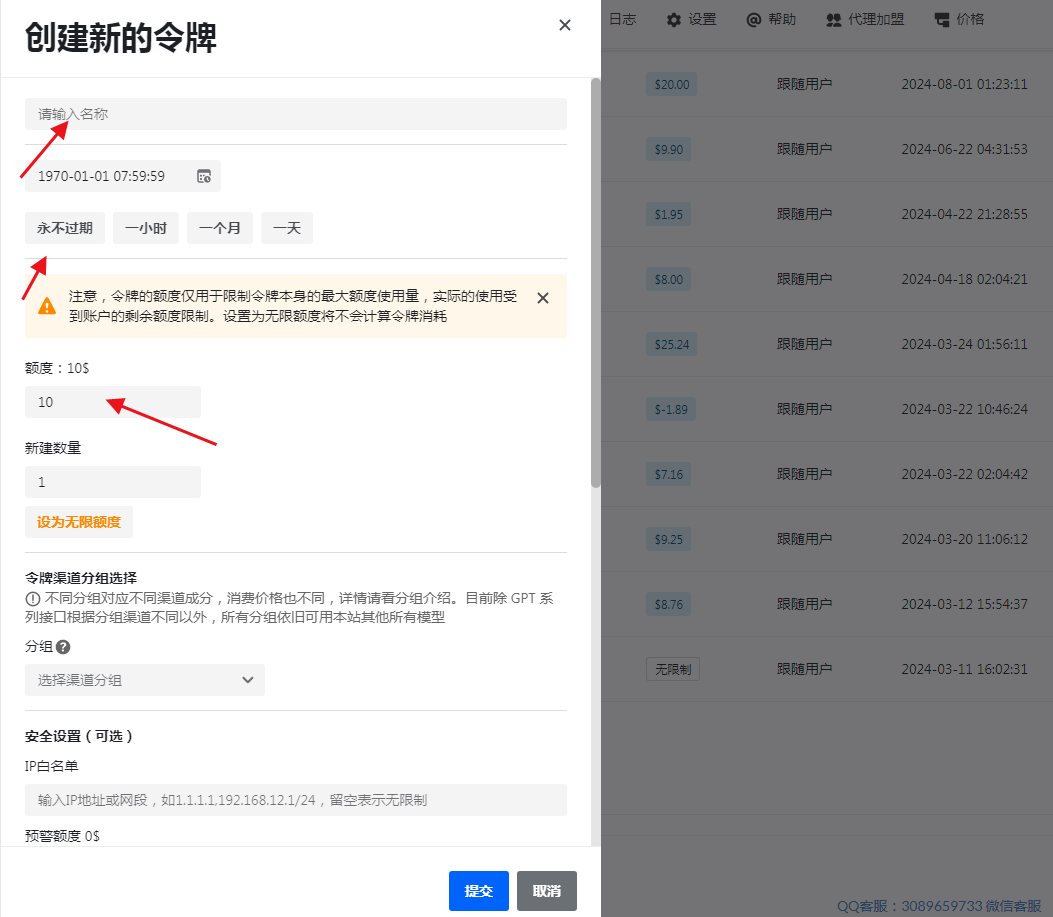This screenshot has width=1053, height=917.
Task: Click the $8.76 quota tag
Action: [x=668, y=605]
